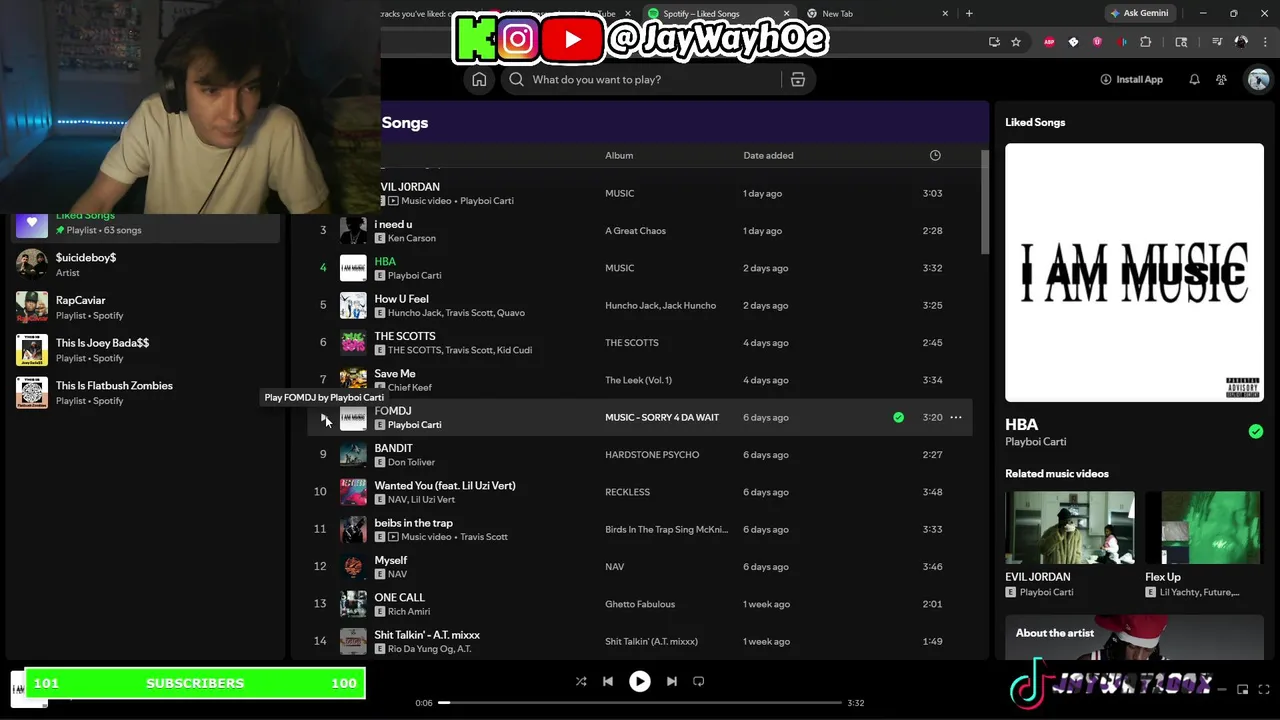The image size is (1280, 720).
Task: Open the Chrome extensions puzzle icon
Action: coord(1146,42)
